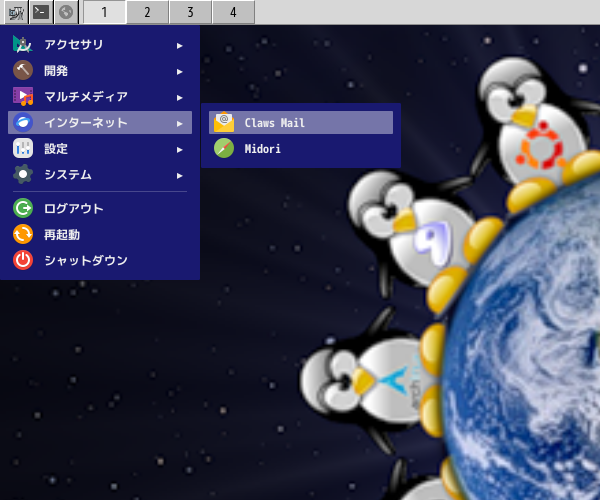Switch to workspace 1

[104, 13]
